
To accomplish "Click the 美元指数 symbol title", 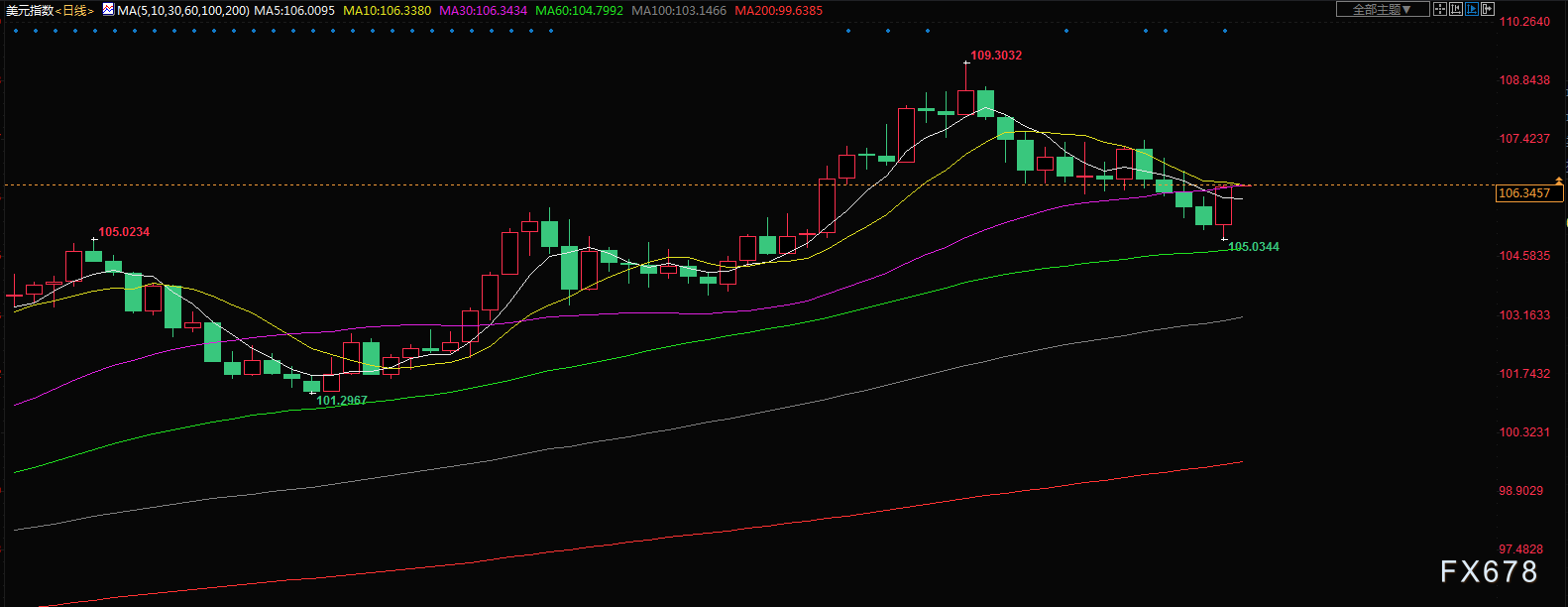I will click(29, 11).
